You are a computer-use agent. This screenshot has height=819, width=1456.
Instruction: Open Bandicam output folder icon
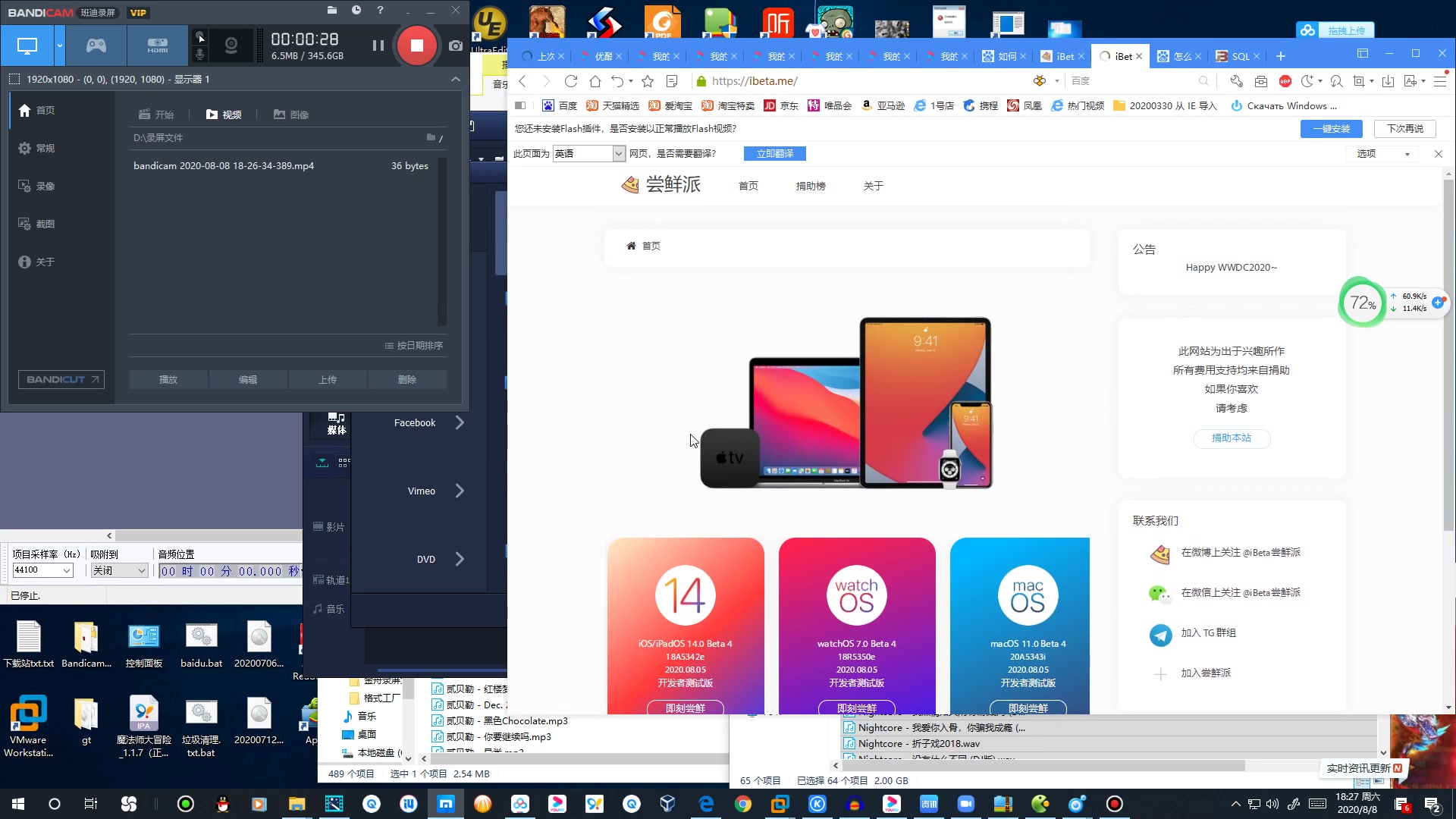pyautogui.click(x=332, y=10)
